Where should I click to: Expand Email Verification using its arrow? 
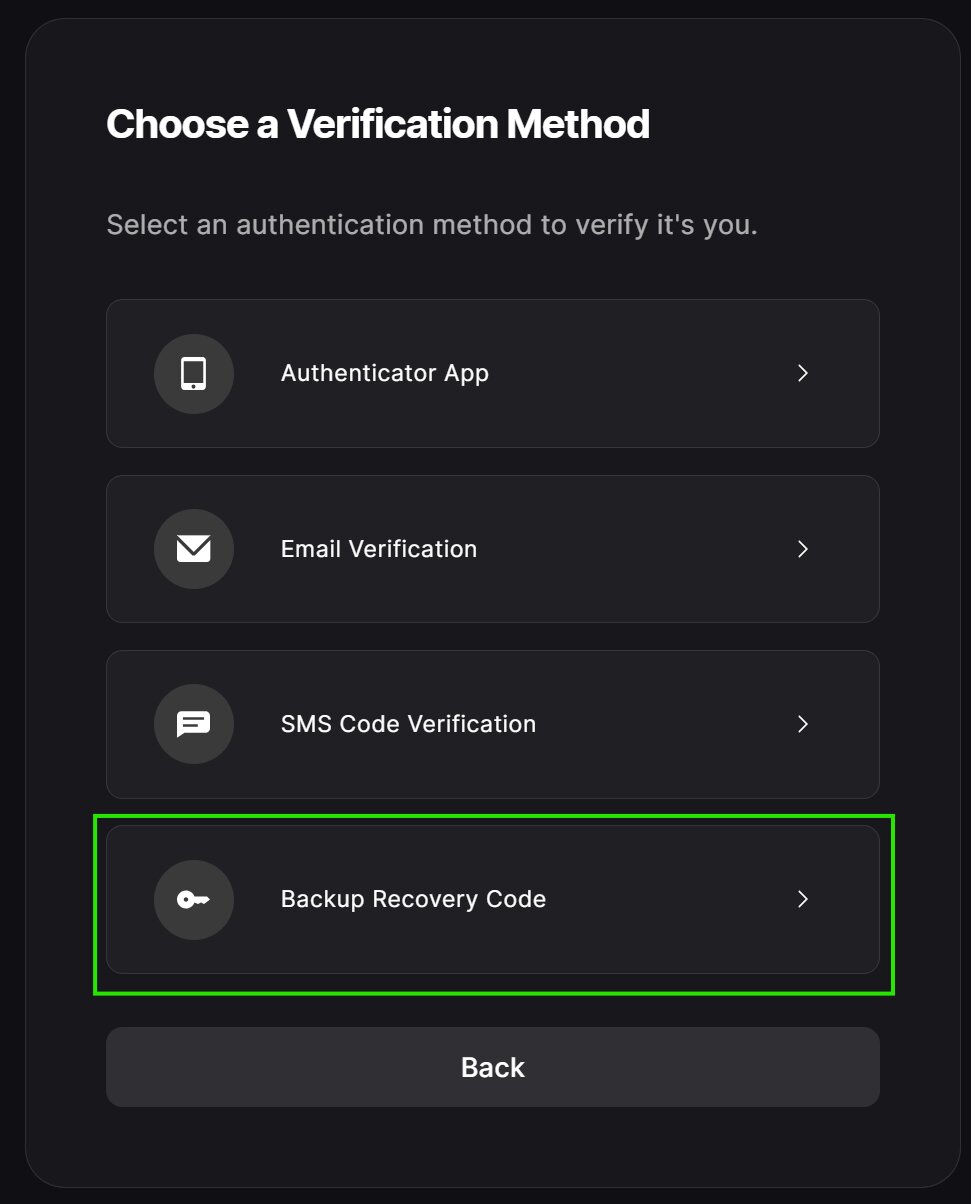(802, 549)
